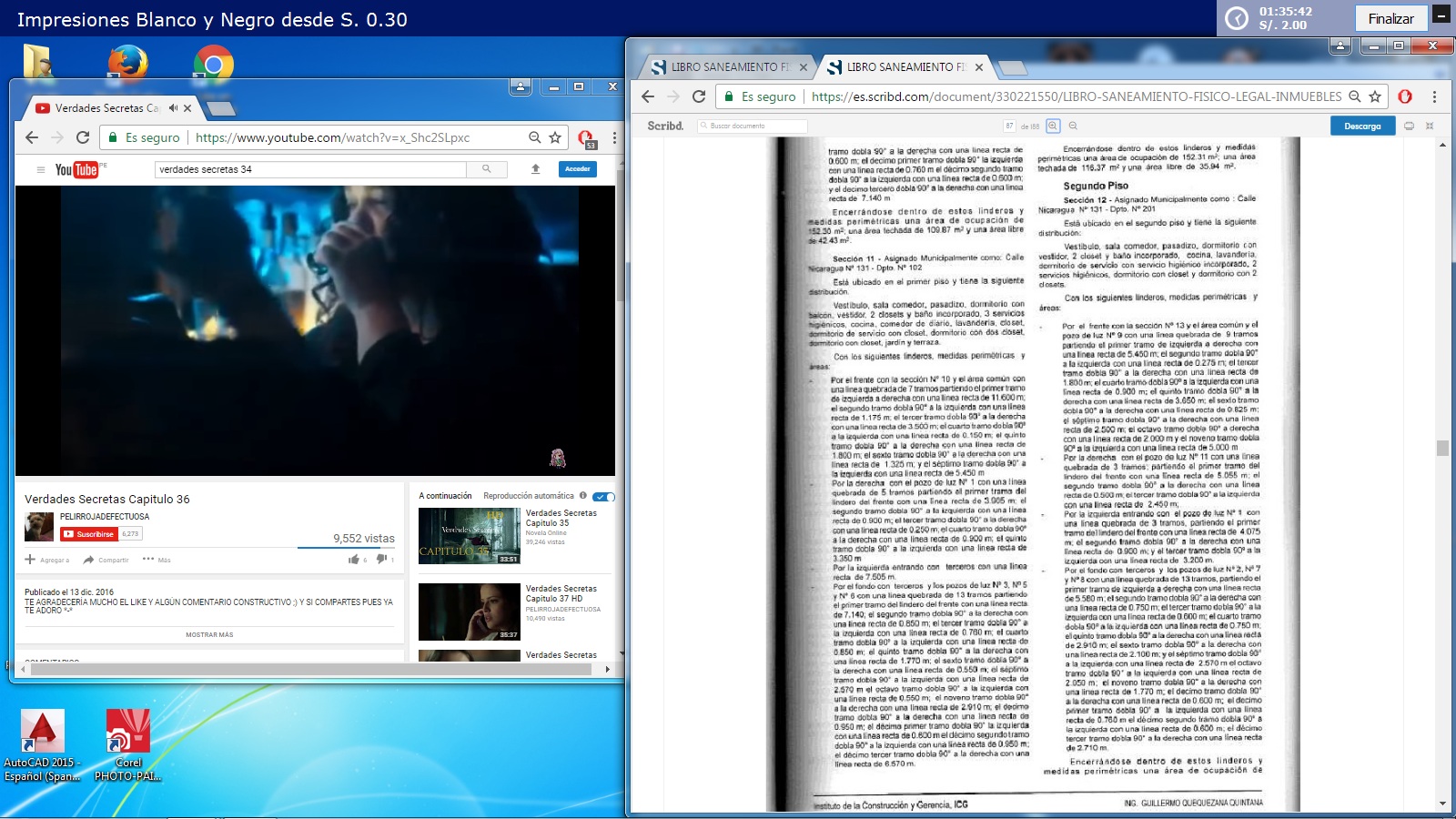Image resolution: width=1456 pixels, height=819 pixels.
Task: Expand description with MOSTRAR MÁS
Action: point(209,635)
